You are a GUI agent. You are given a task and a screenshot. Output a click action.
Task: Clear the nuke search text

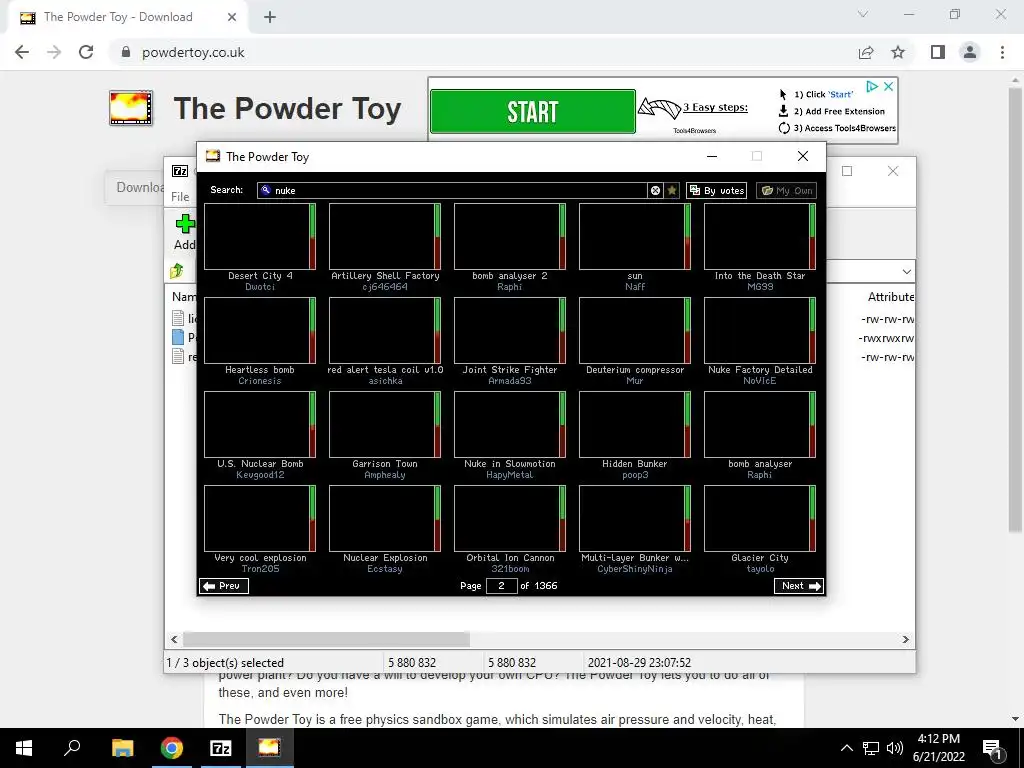point(655,190)
